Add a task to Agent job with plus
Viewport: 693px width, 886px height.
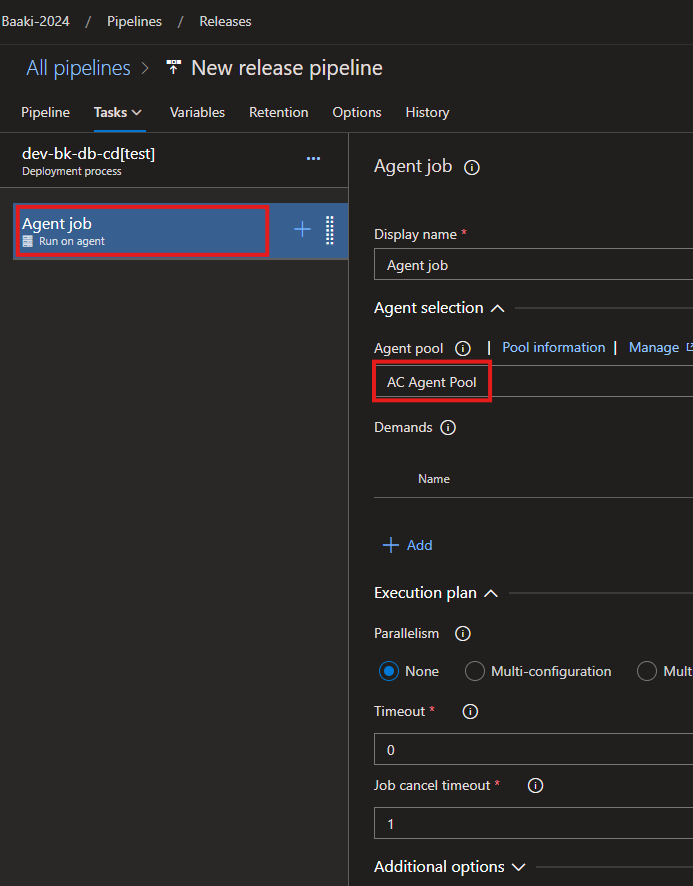(302, 229)
